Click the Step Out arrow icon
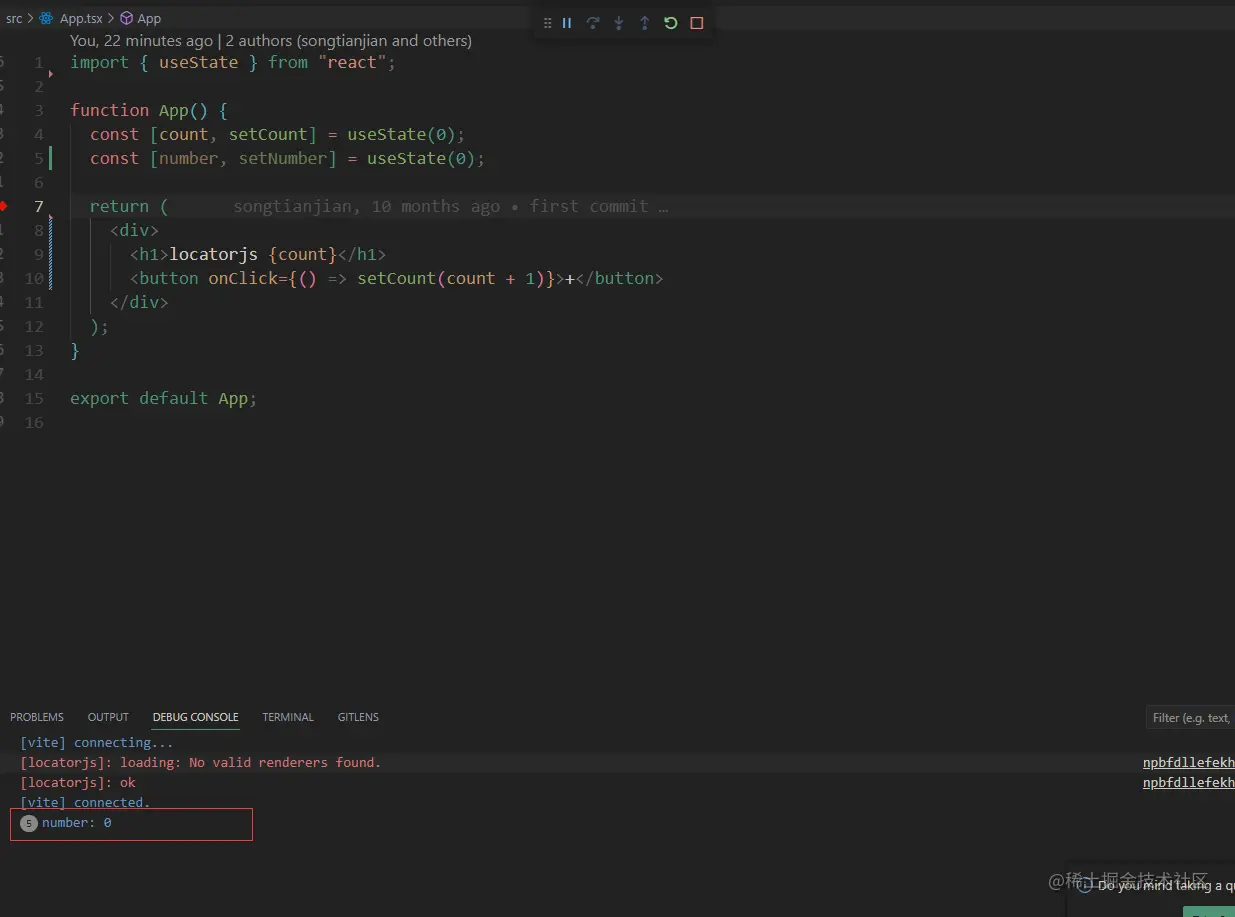Image resolution: width=1235 pixels, height=917 pixels. (x=645, y=23)
